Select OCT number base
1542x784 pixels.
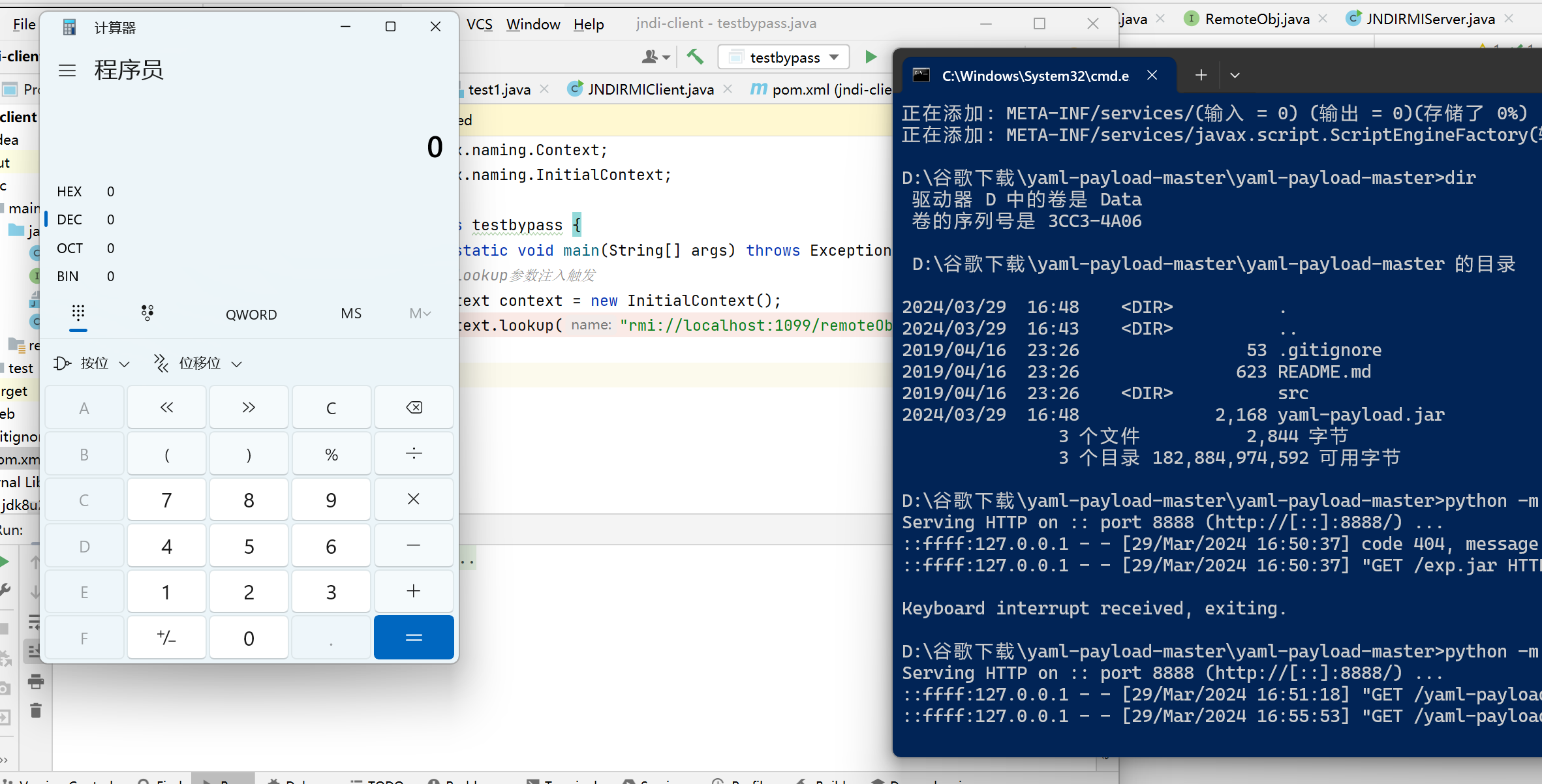point(85,248)
